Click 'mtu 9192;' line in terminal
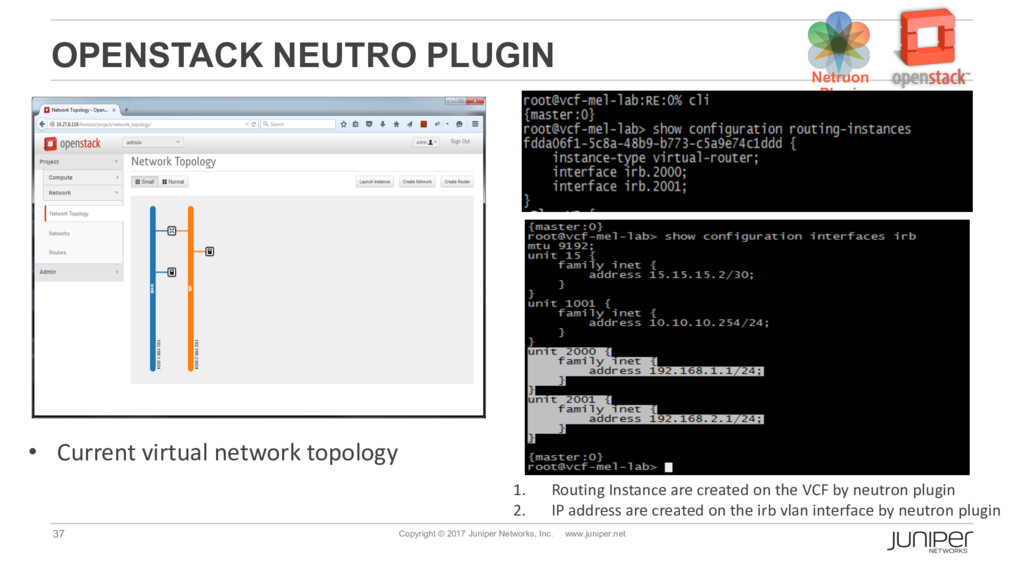This screenshot has height=576, width=1024. click(x=561, y=246)
